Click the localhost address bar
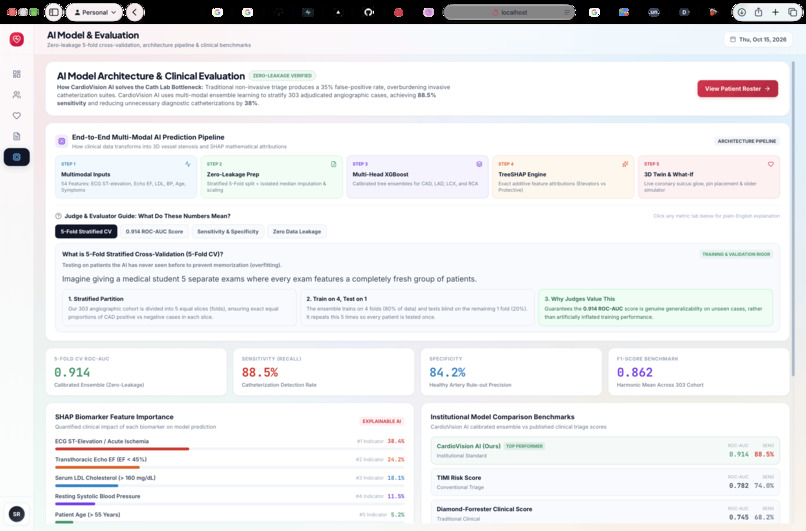The width and height of the screenshot is (806, 531). (x=509, y=12)
